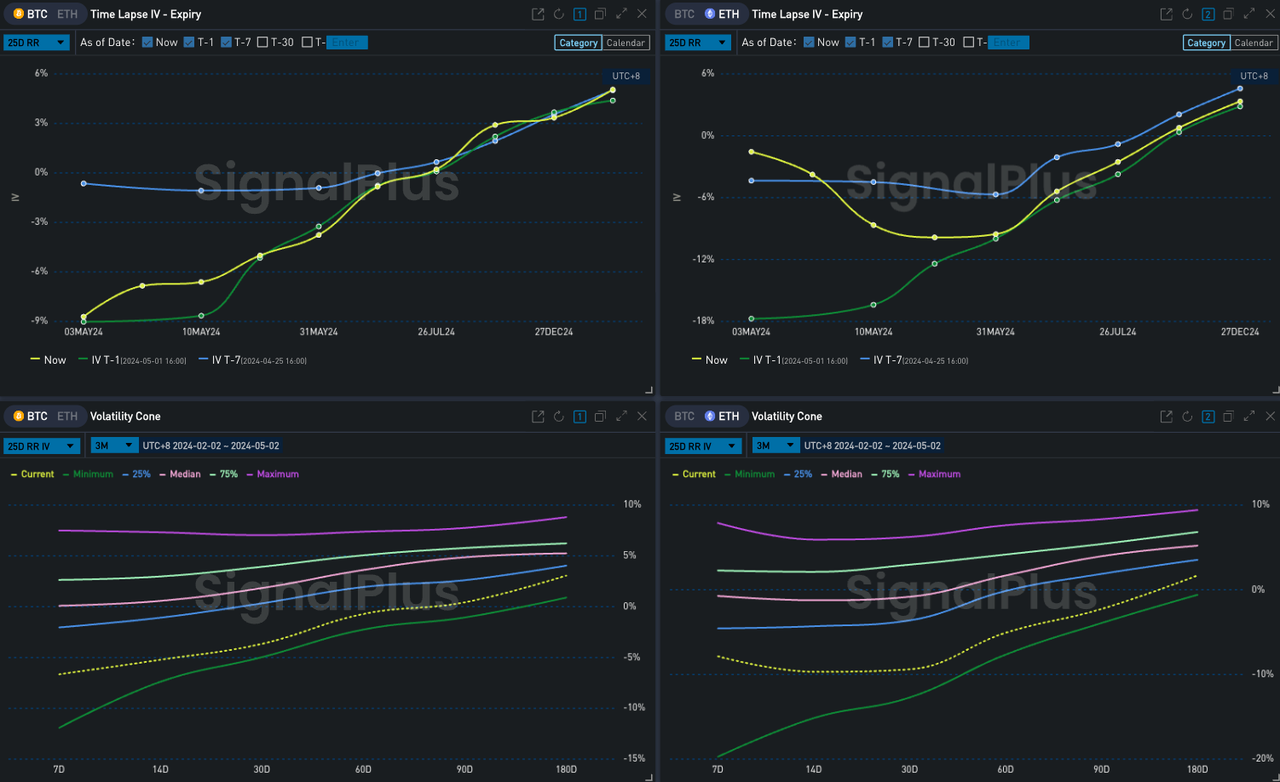Select Calendar view in BTC Time Lapse panel
The image size is (1280, 782).
click(x=626, y=42)
